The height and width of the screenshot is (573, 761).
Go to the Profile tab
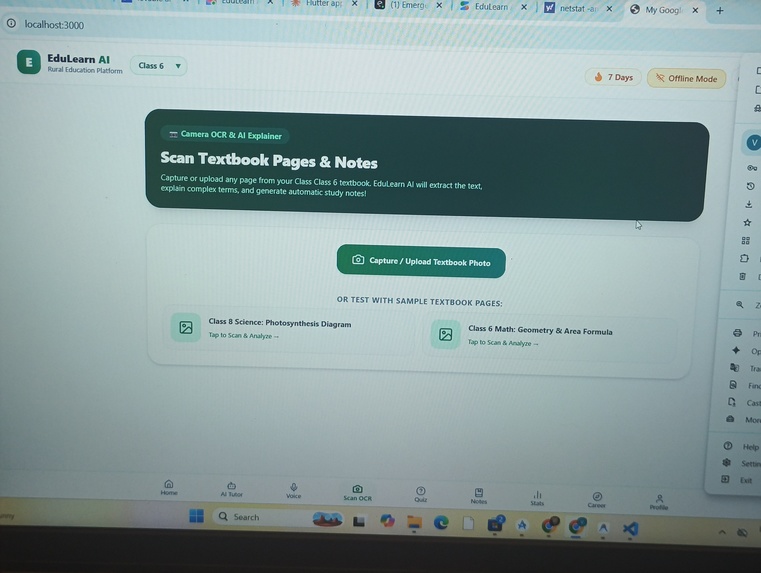click(x=659, y=502)
